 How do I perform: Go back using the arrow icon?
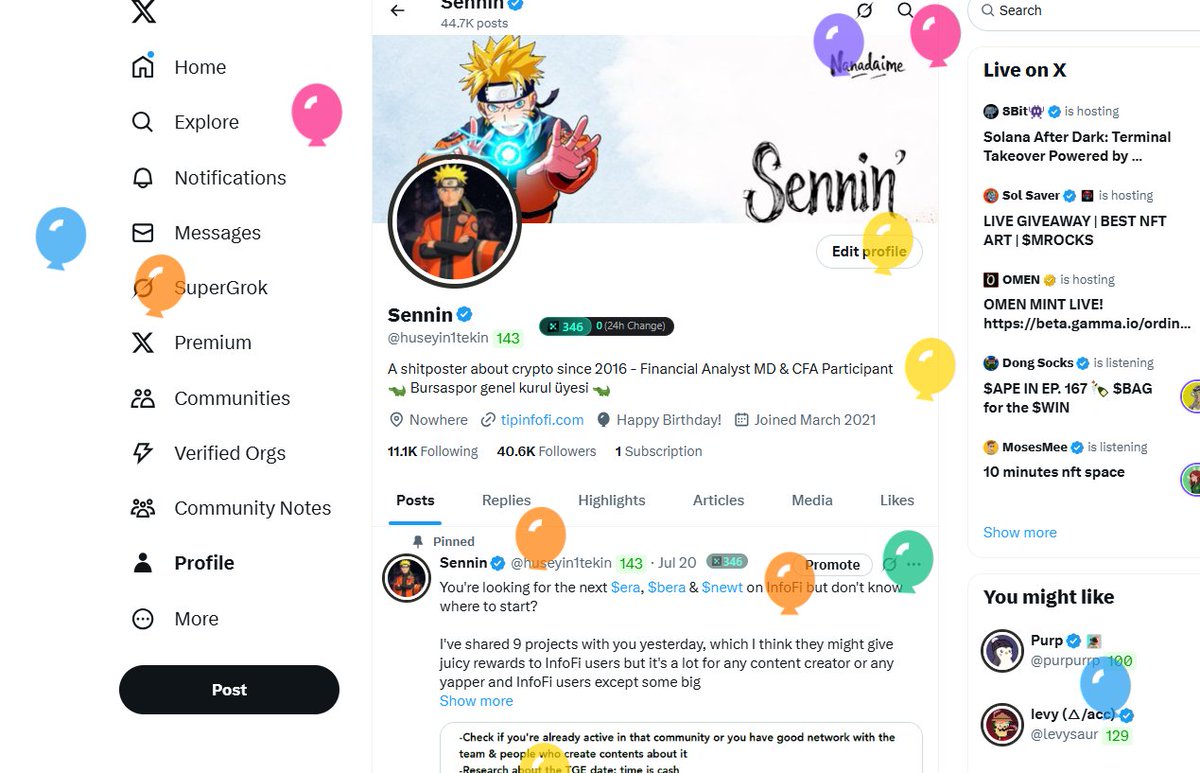398,10
